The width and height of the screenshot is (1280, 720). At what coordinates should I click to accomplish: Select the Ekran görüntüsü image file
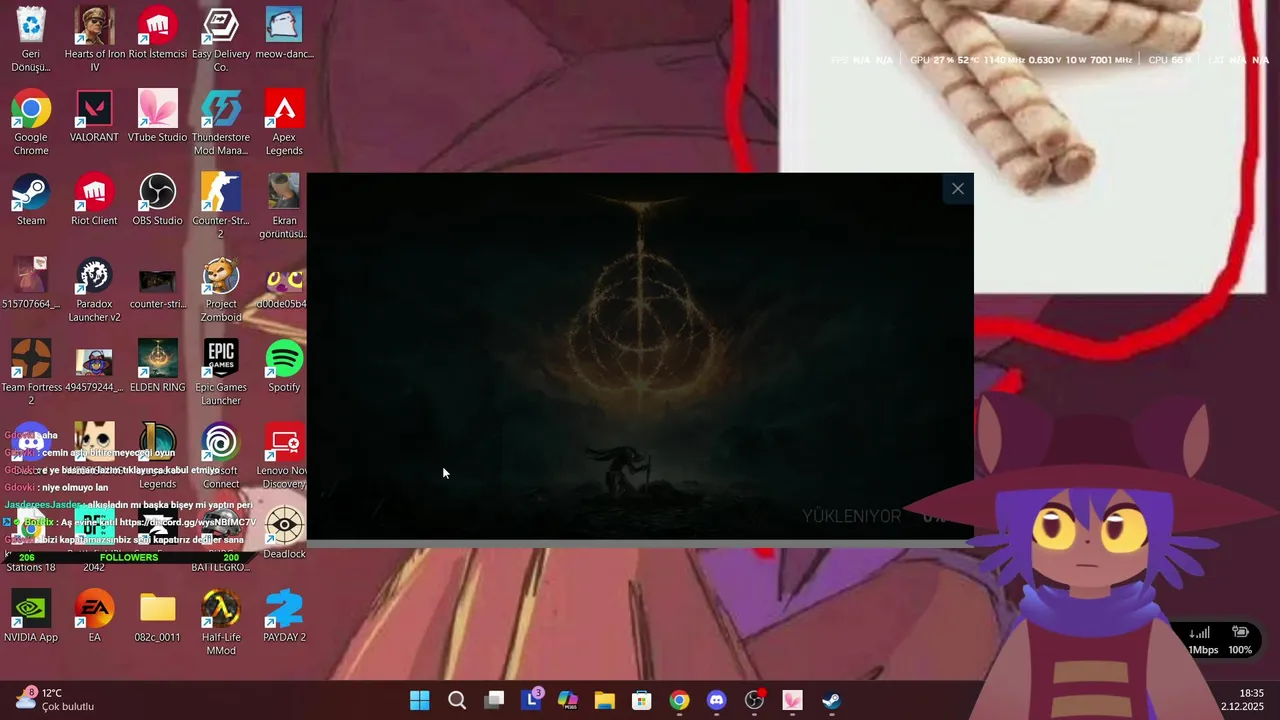(x=284, y=206)
